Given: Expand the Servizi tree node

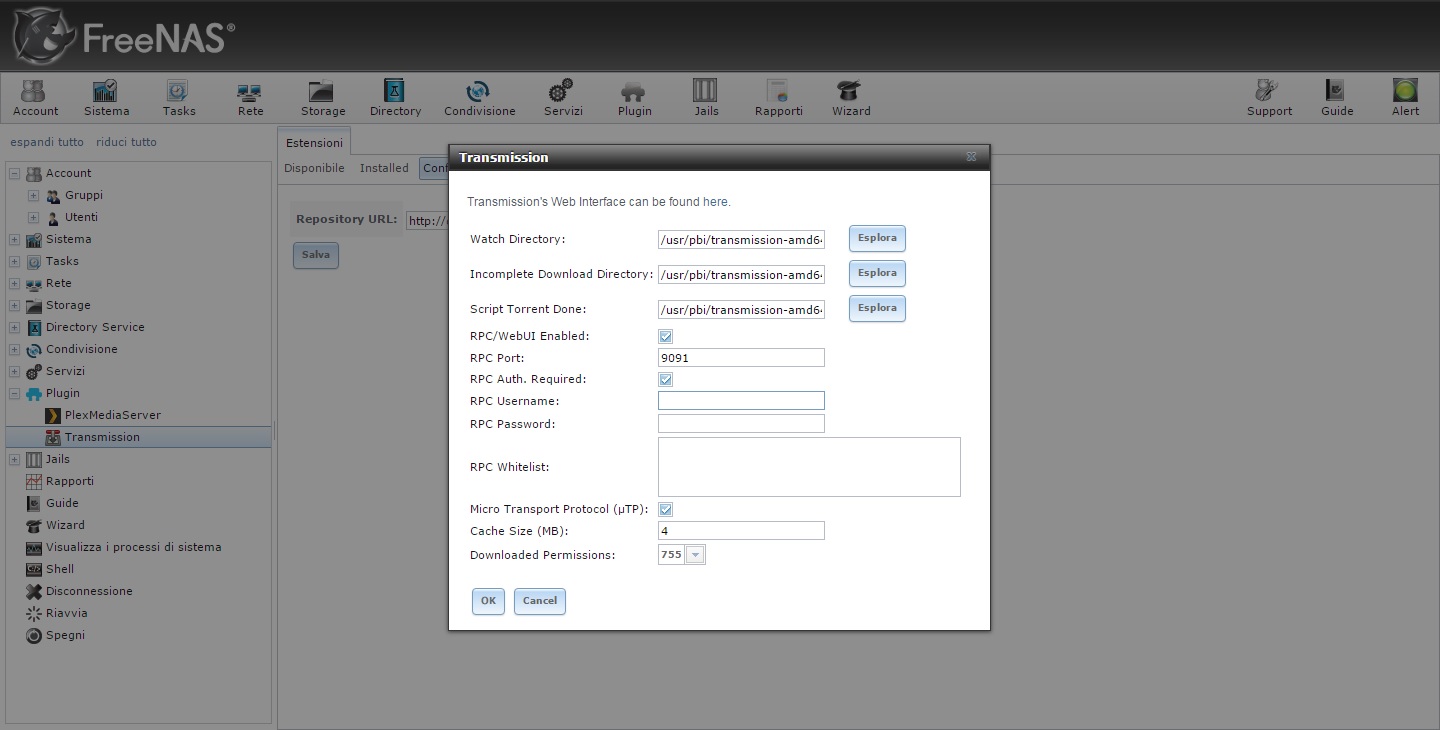Looking at the screenshot, I should click(x=14, y=371).
